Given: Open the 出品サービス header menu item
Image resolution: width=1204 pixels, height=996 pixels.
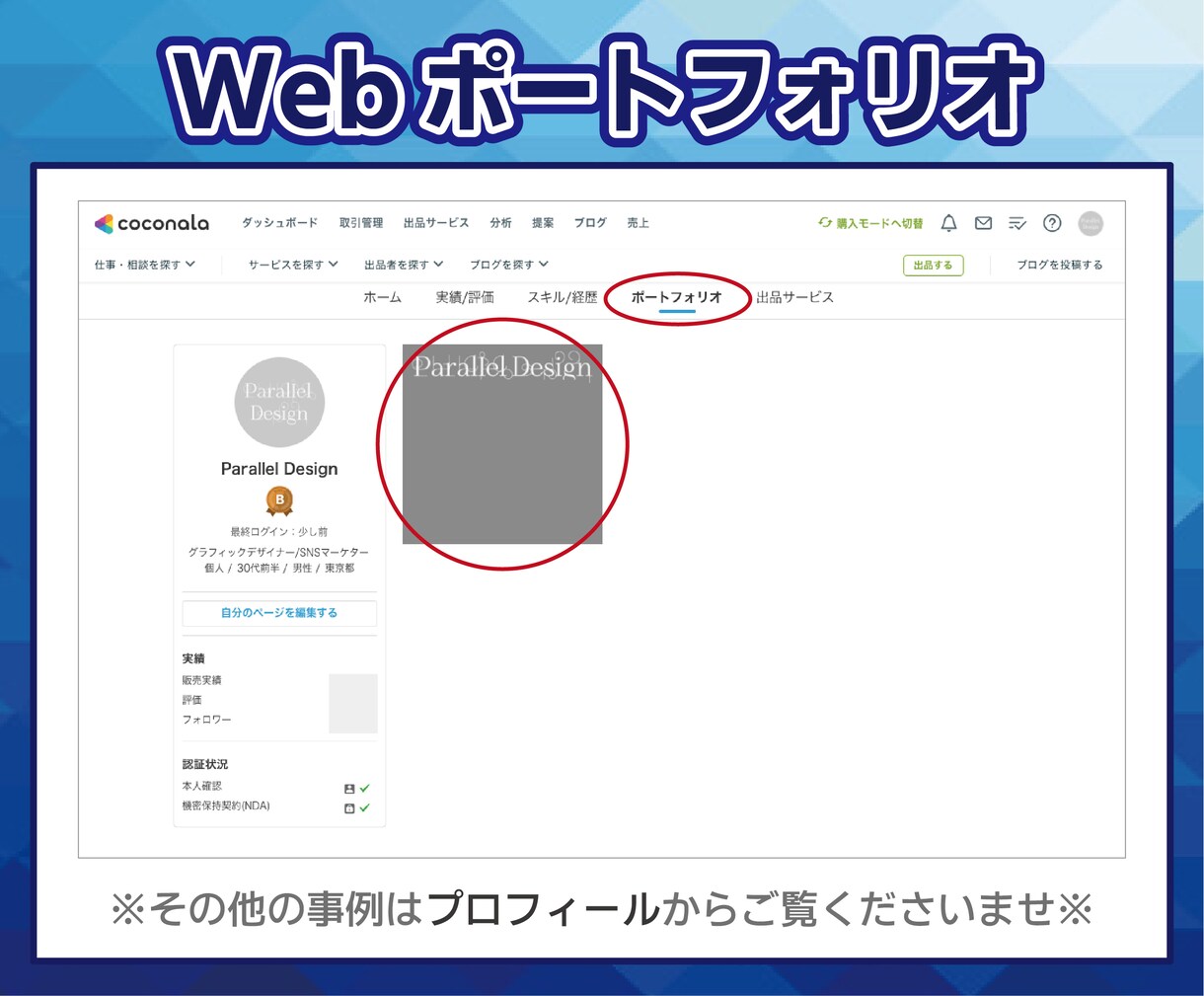Looking at the screenshot, I should [436, 223].
